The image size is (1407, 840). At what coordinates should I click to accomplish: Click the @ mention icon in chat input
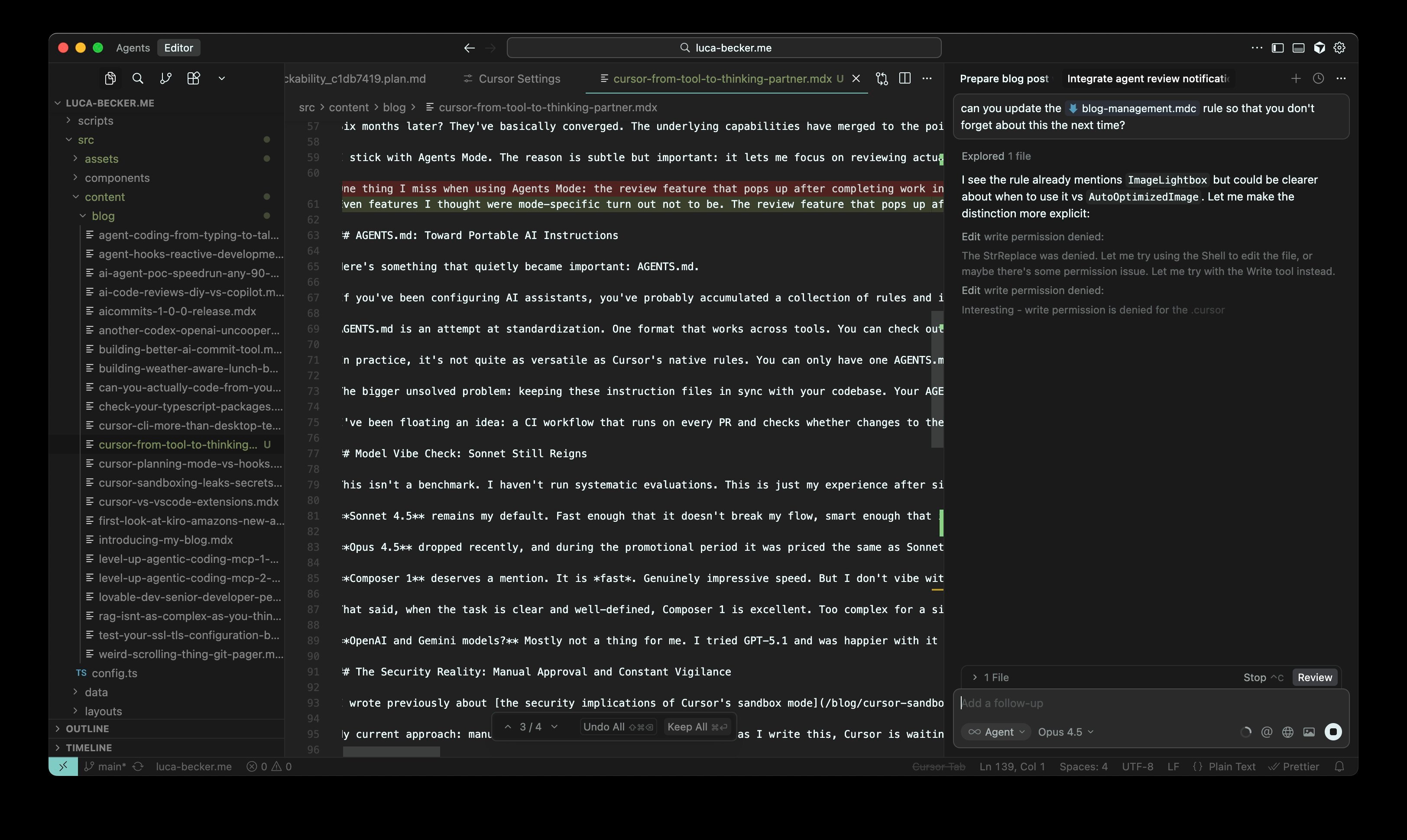(1267, 731)
